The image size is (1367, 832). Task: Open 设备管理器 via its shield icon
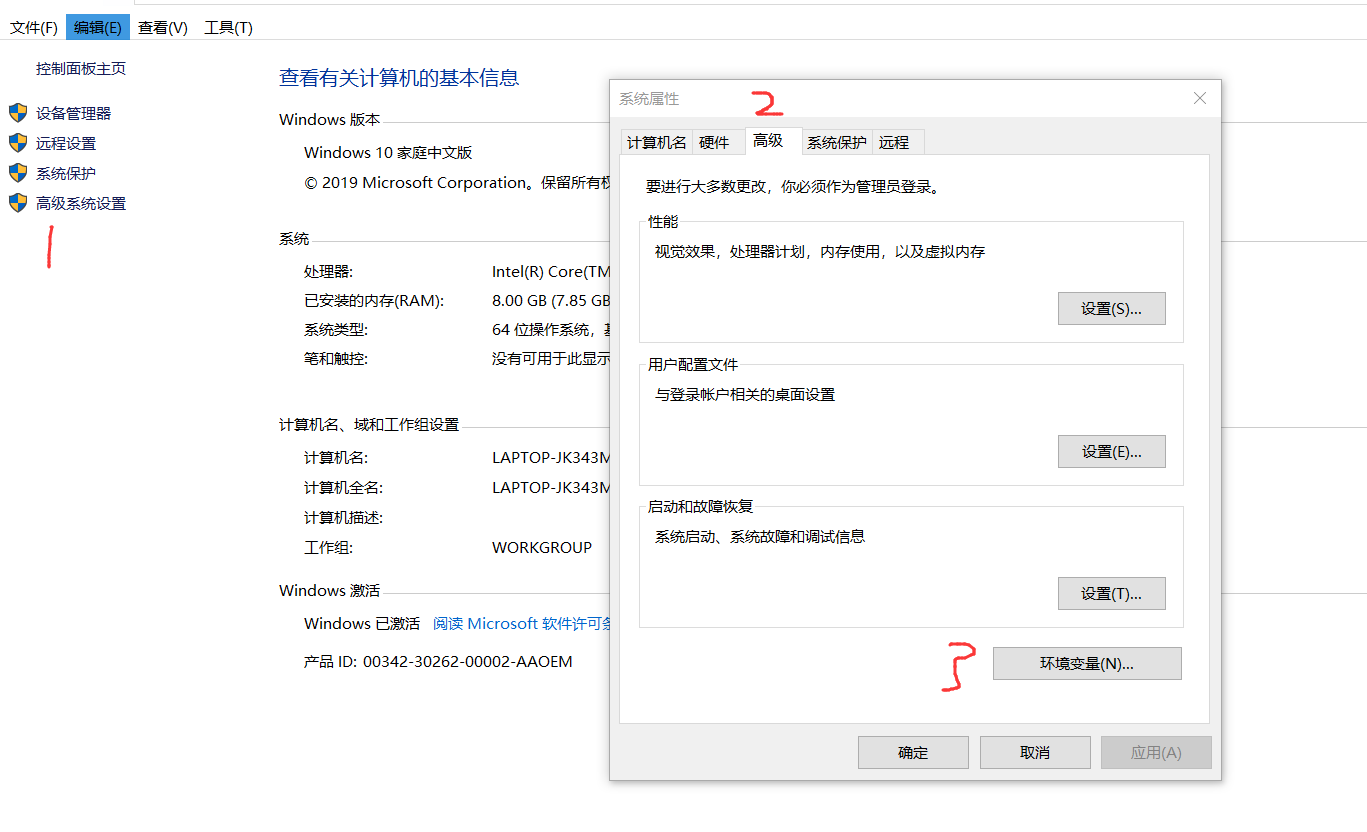(18, 112)
